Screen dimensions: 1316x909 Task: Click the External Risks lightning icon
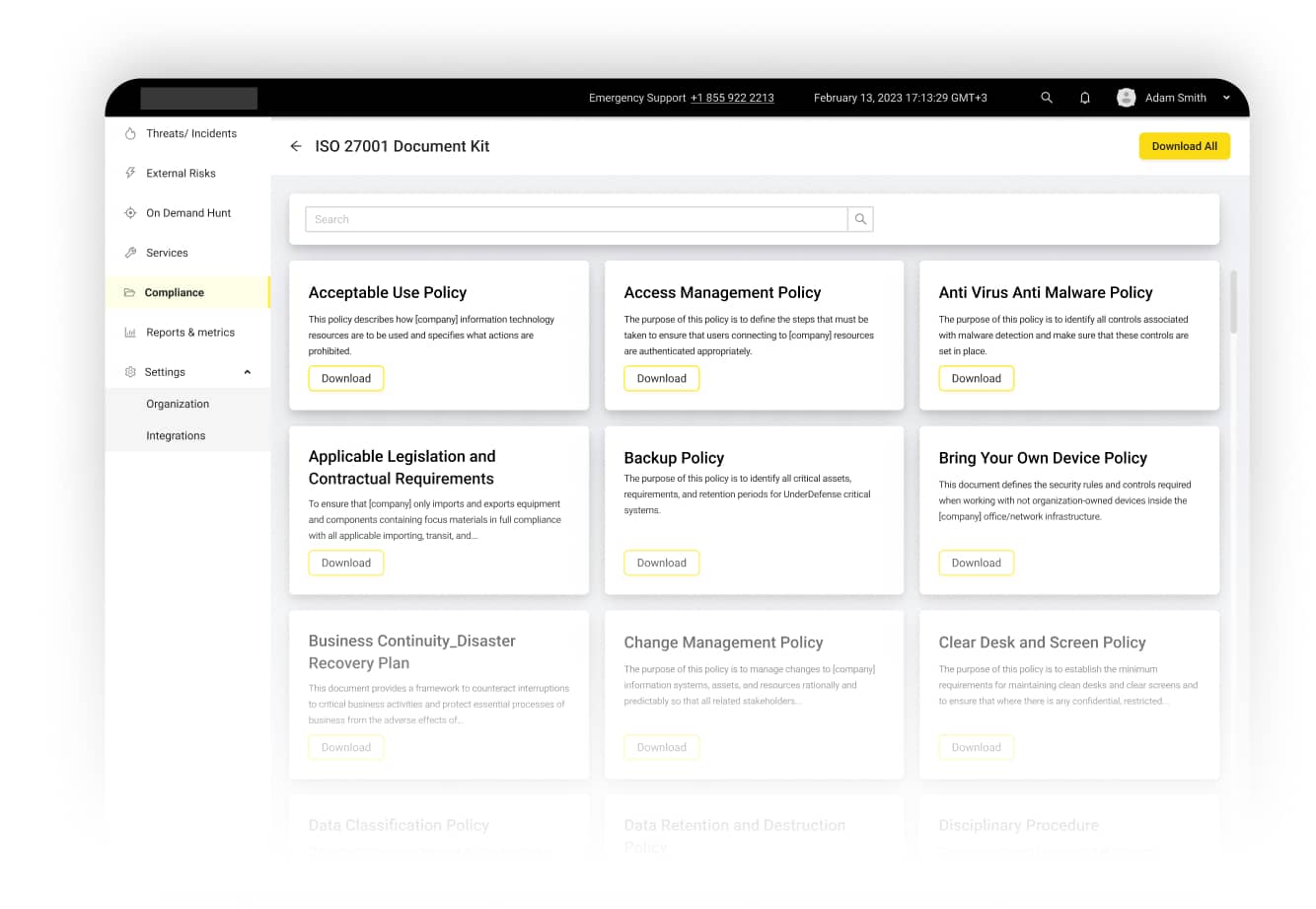pyautogui.click(x=130, y=173)
